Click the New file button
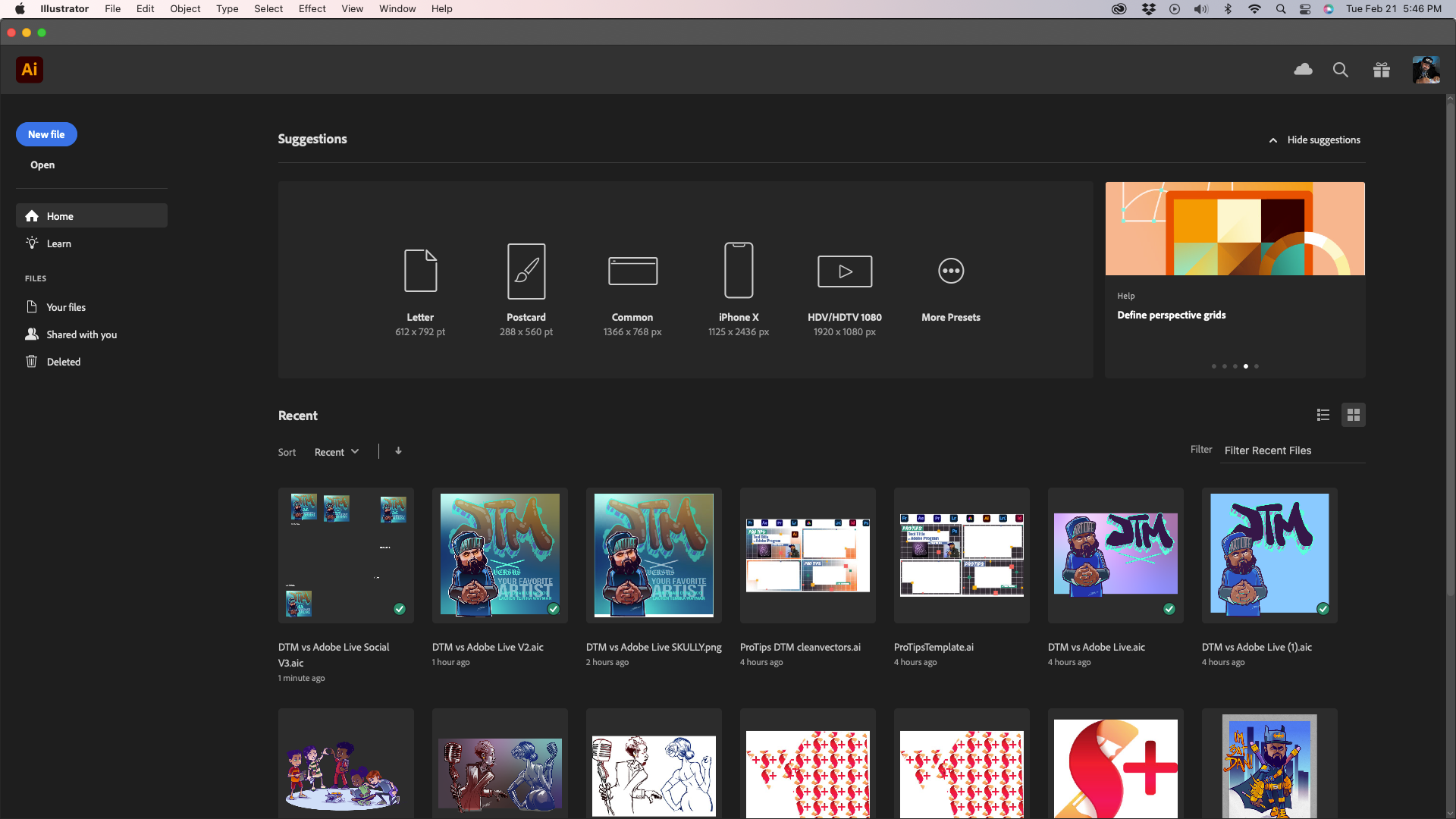Image resolution: width=1456 pixels, height=819 pixels. tap(46, 134)
